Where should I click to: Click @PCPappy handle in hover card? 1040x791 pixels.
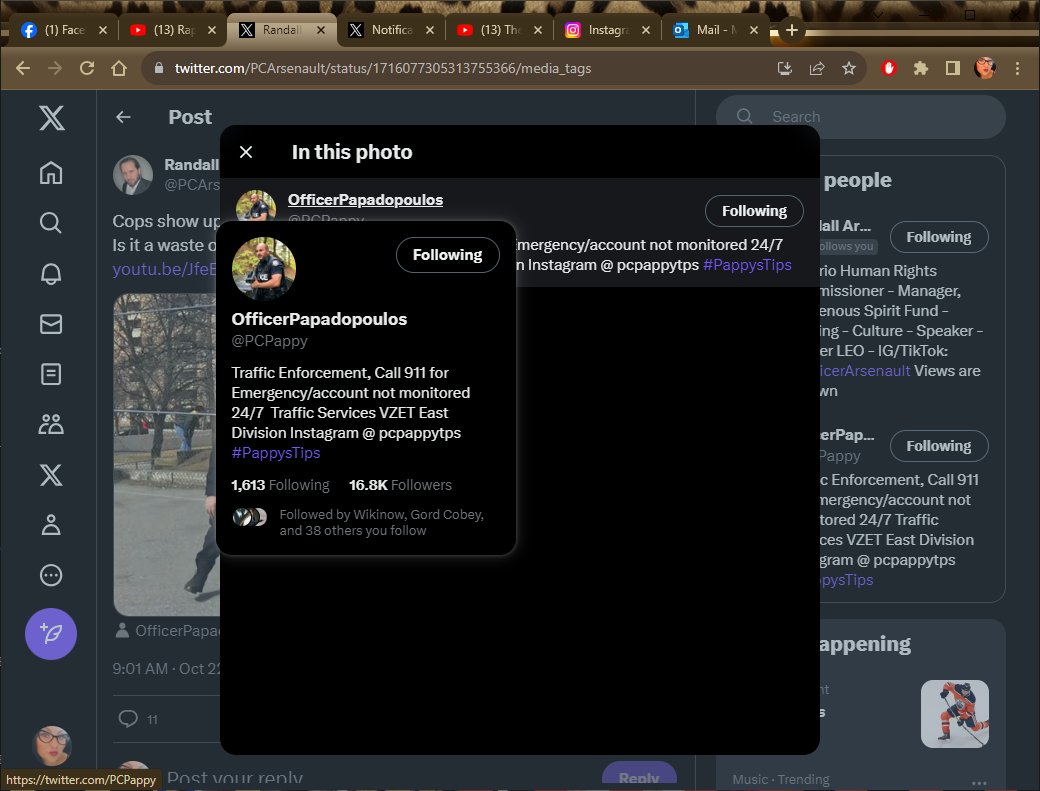click(x=269, y=341)
